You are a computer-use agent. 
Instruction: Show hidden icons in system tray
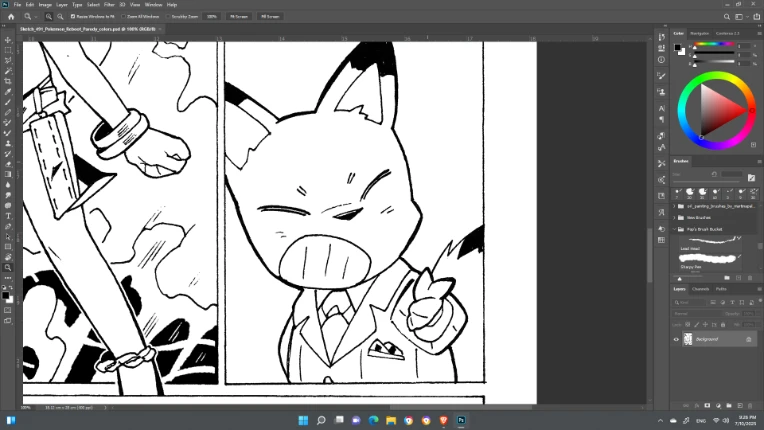[x=660, y=421]
